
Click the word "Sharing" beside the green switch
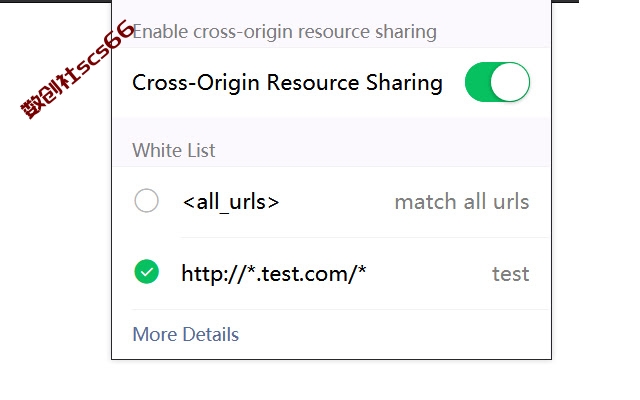coord(404,82)
